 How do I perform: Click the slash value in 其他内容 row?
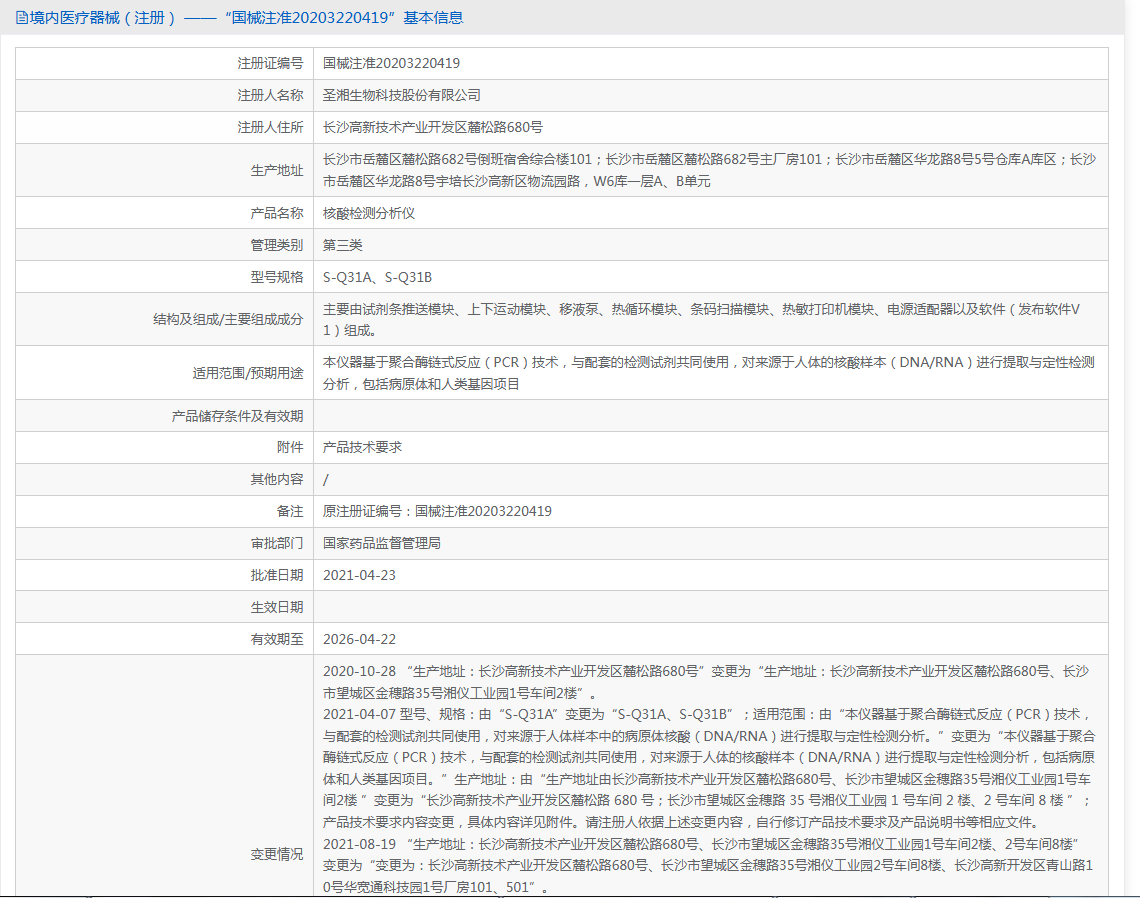[326, 479]
